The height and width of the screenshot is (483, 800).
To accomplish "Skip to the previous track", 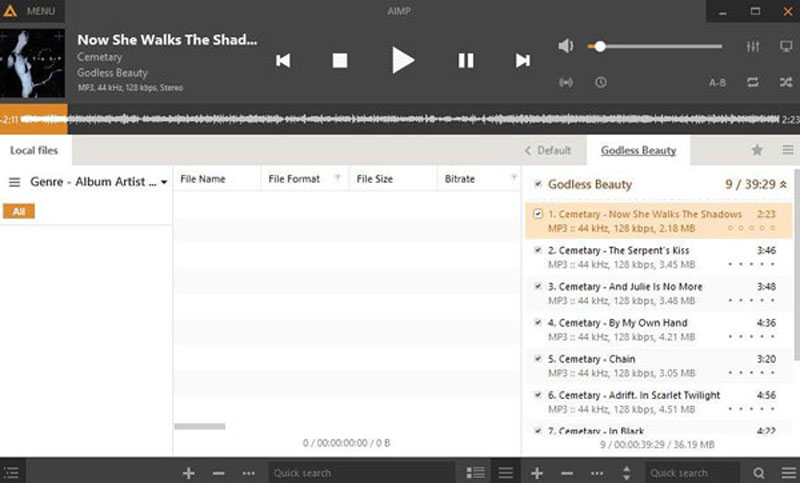I will click(x=283, y=61).
